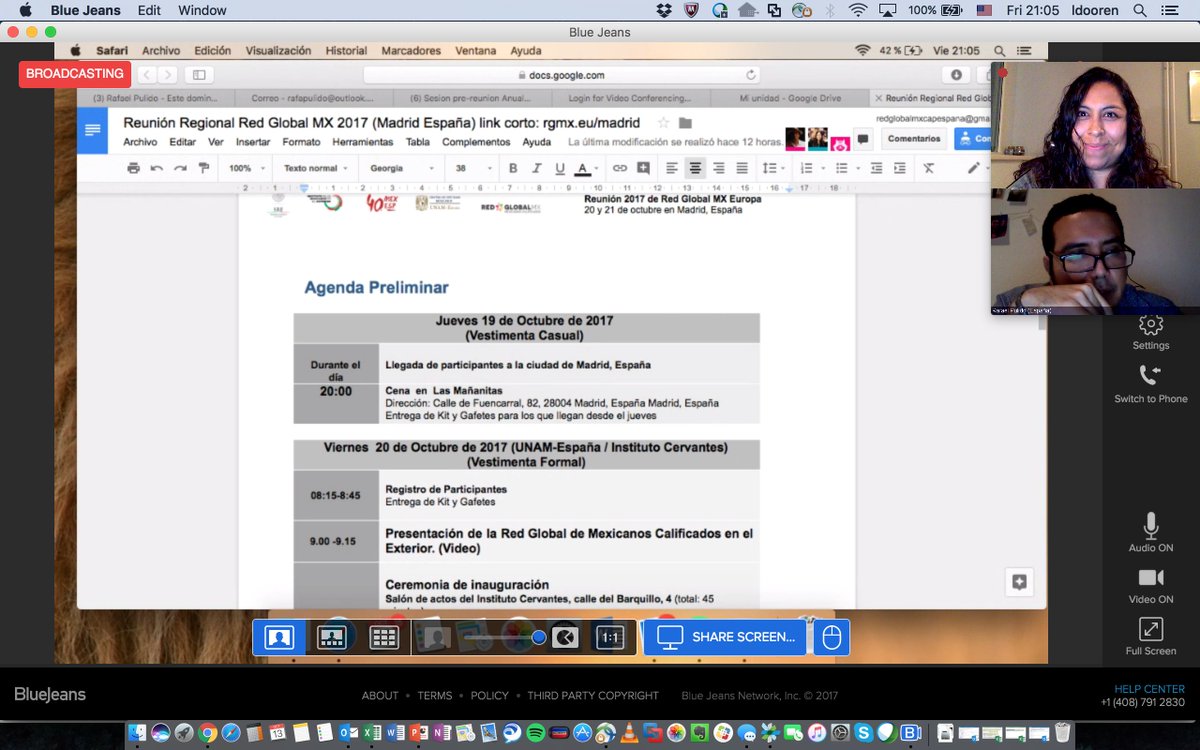Toggle bold in shared Docs toolbar
Image resolution: width=1200 pixels, height=750 pixels.
[513, 168]
